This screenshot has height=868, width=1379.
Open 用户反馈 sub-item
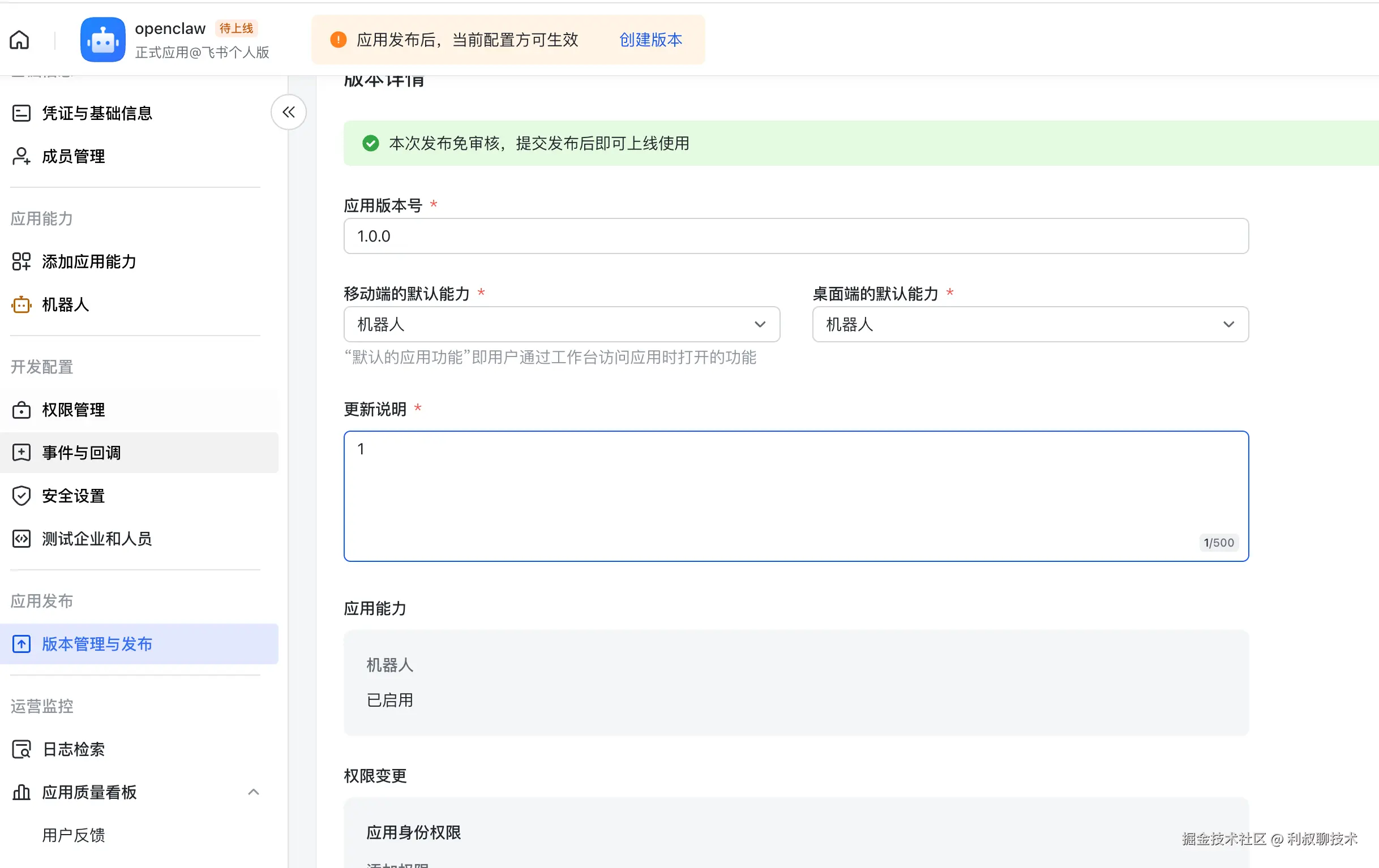point(73,835)
